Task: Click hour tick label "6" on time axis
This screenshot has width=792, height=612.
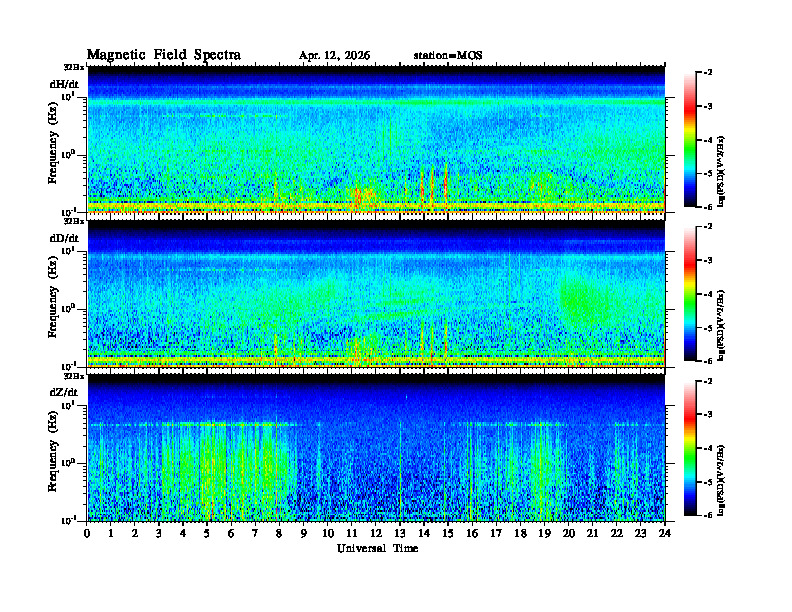Action: [x=231, y=533]
